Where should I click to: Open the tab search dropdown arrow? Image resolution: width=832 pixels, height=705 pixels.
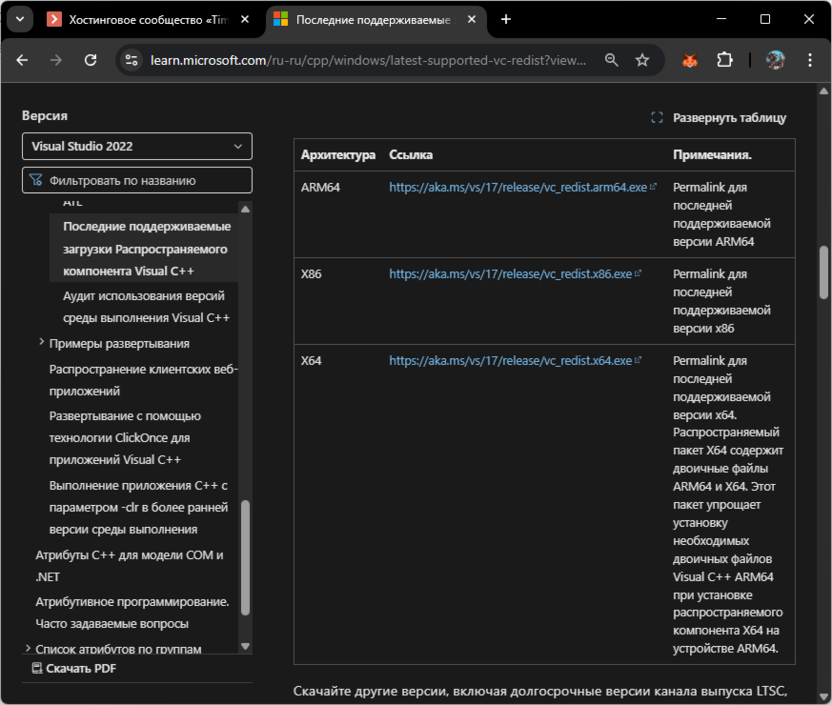coord(18,19)
